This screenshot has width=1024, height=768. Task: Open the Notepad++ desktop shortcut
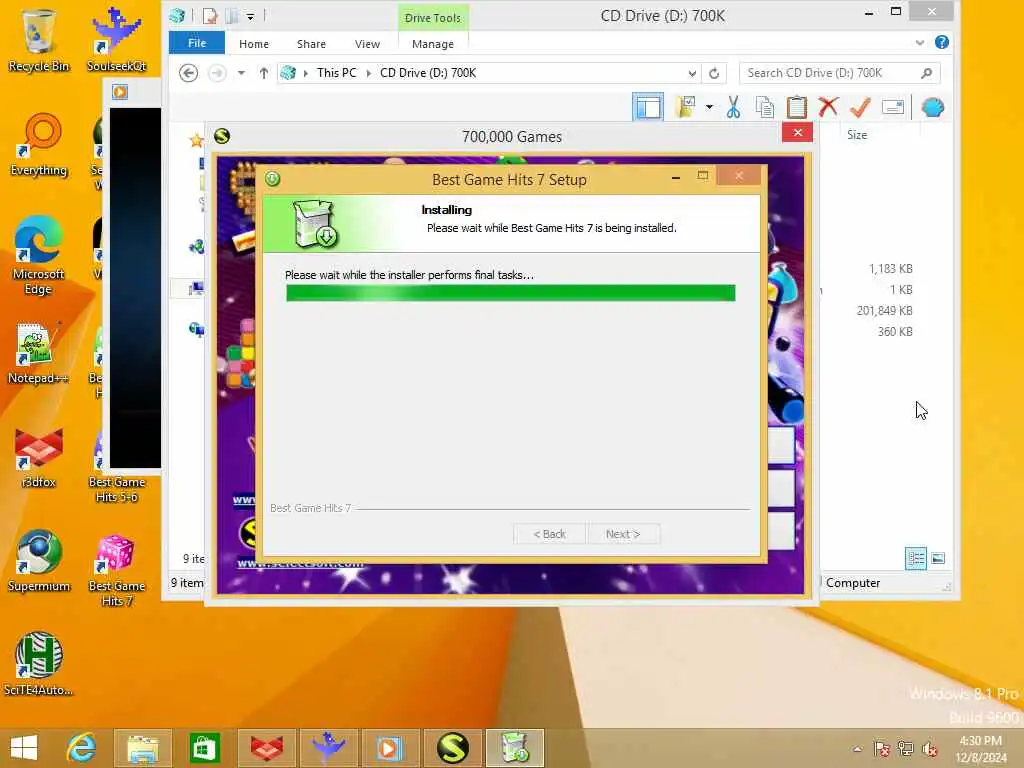coord(37,353)
